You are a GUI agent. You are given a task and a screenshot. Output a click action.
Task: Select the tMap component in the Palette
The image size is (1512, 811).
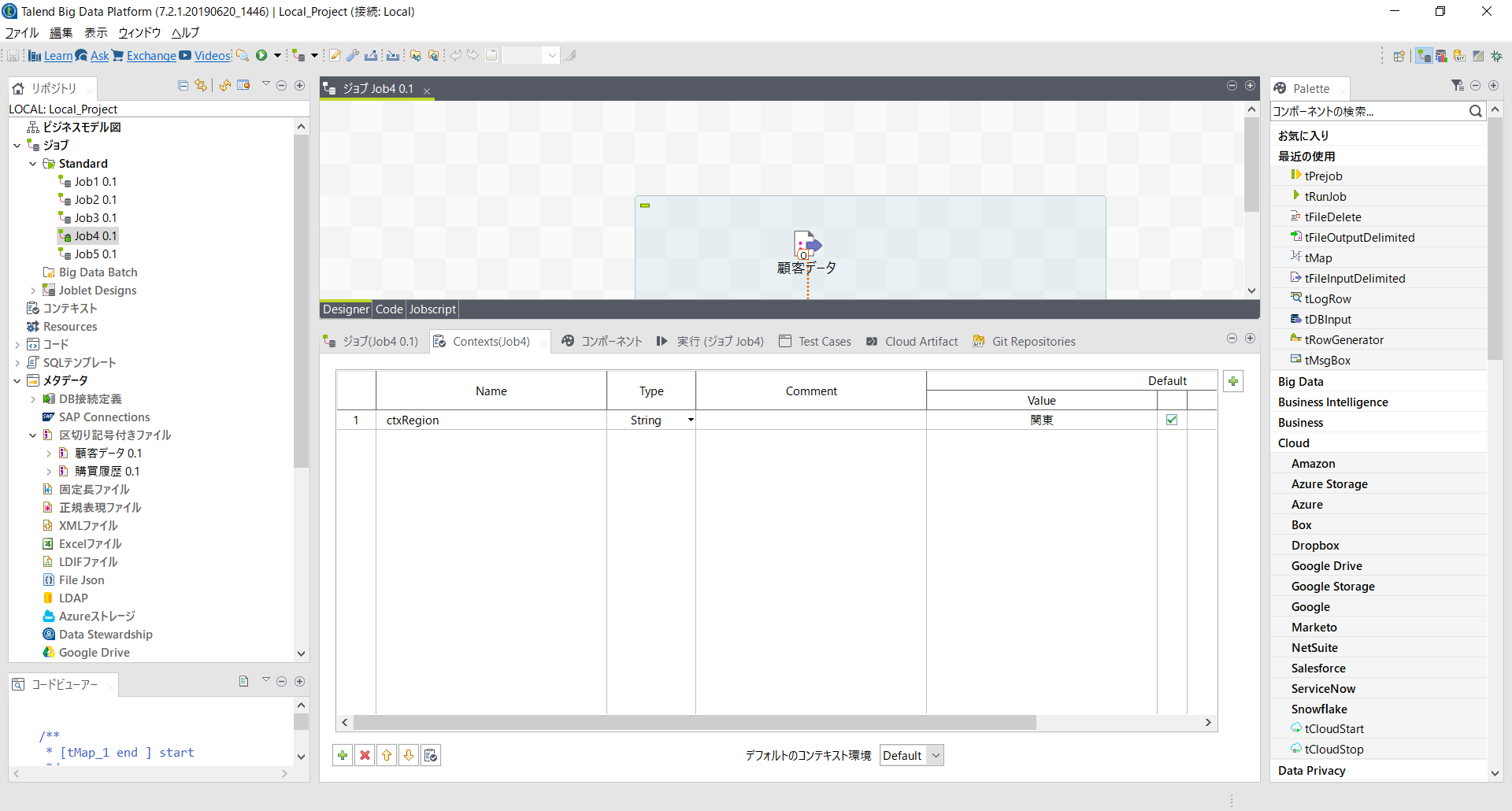click(1318, 257)
